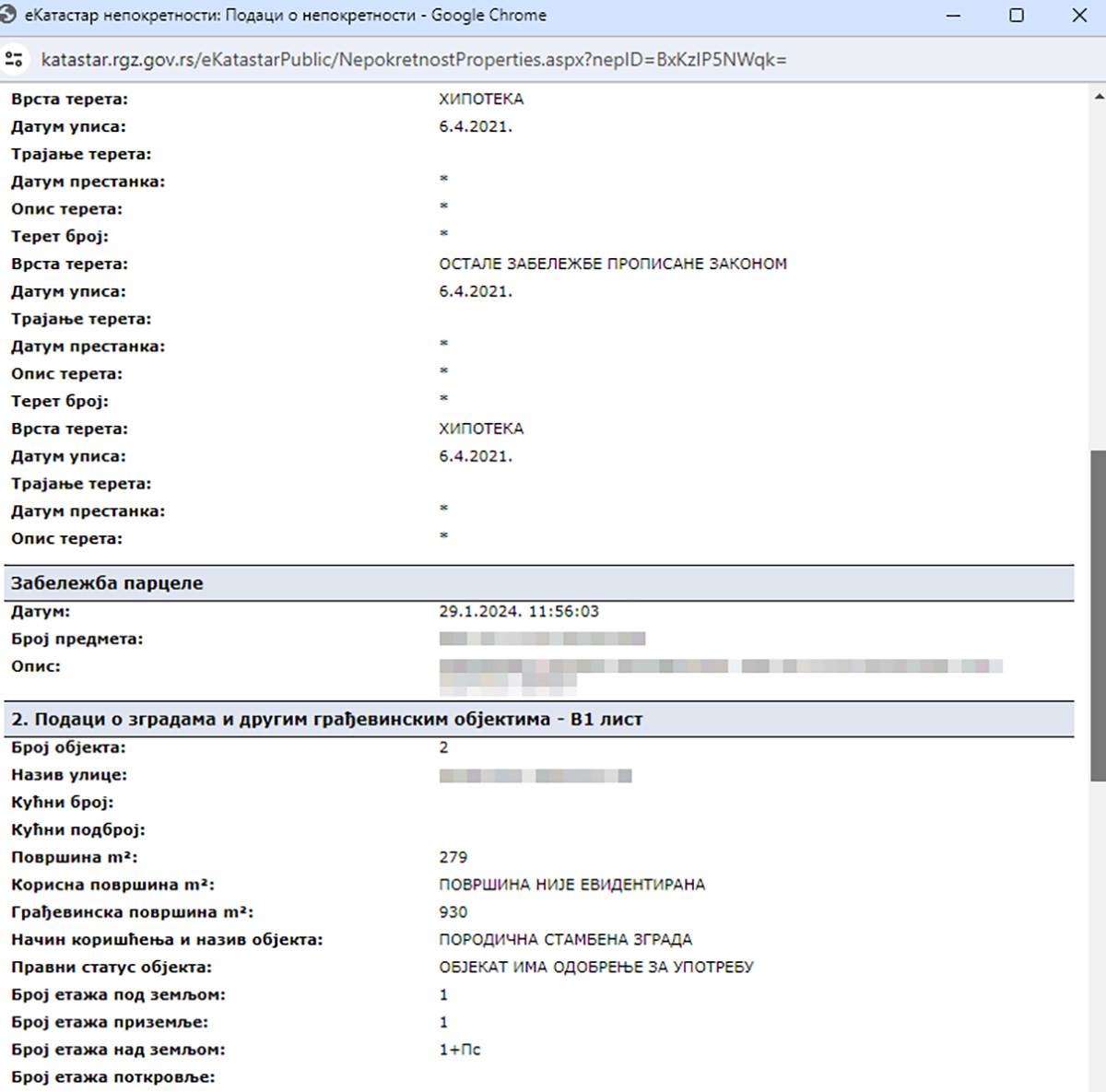Click the scrollbar track above the thumb
The height and width of the screenshot is (1092, 1106).
[1098, 276]
